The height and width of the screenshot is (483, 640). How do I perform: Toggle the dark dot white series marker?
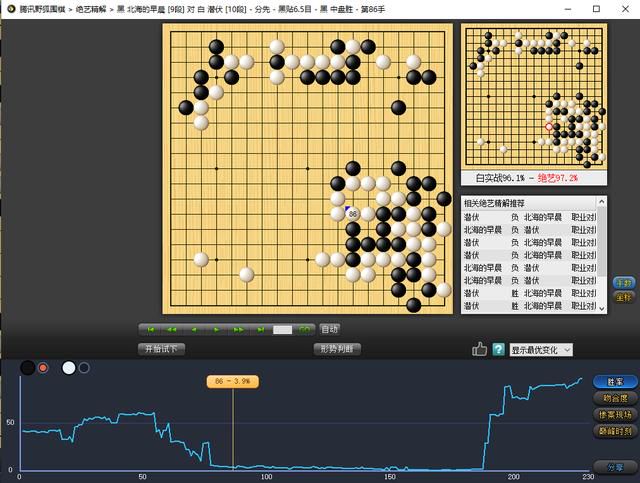84,368
